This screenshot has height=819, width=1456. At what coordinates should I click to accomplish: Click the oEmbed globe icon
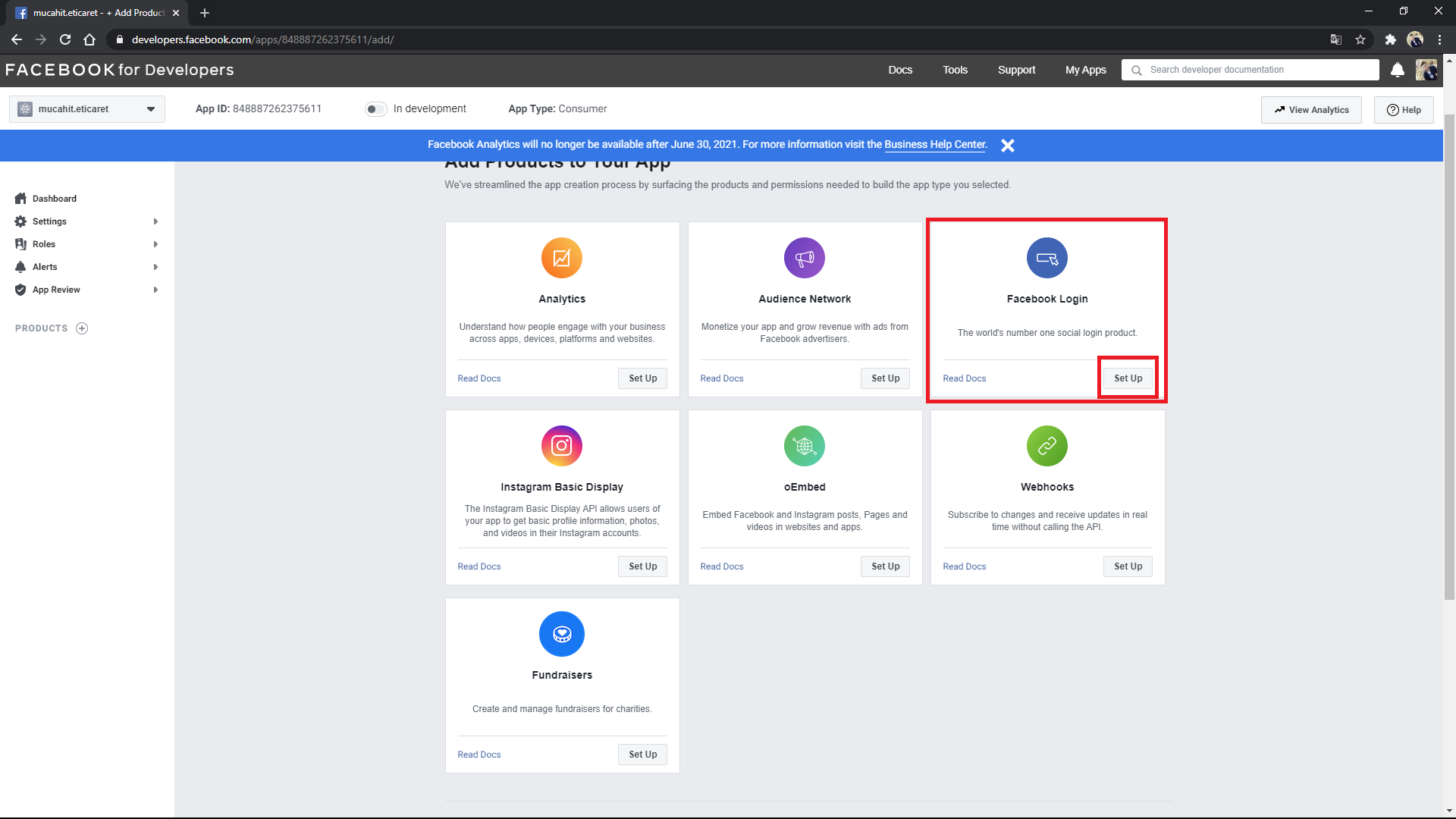pyautogui.click(x=805, y=446)
